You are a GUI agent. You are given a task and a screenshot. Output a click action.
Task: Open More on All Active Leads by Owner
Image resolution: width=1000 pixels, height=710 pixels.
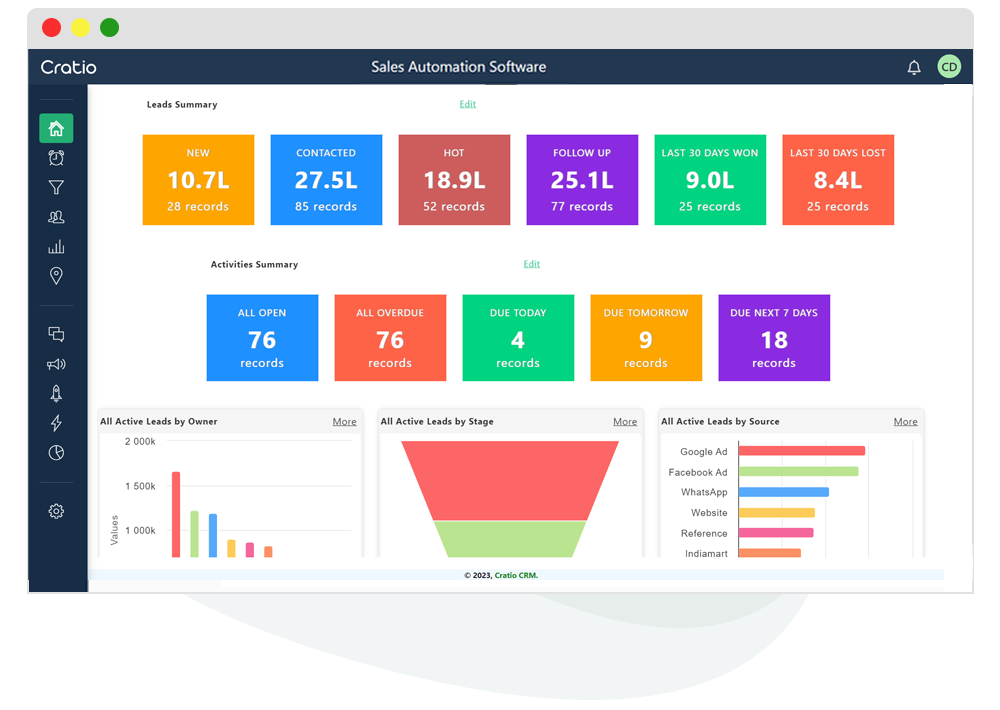344,422
